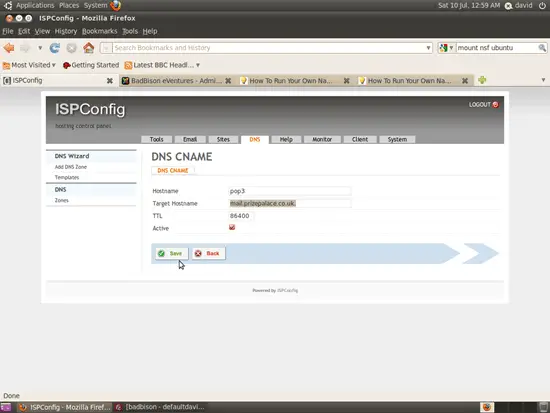Click the Save button
Image resolution: width=550 pixels, height=413 pixels.
coord(172,253)
